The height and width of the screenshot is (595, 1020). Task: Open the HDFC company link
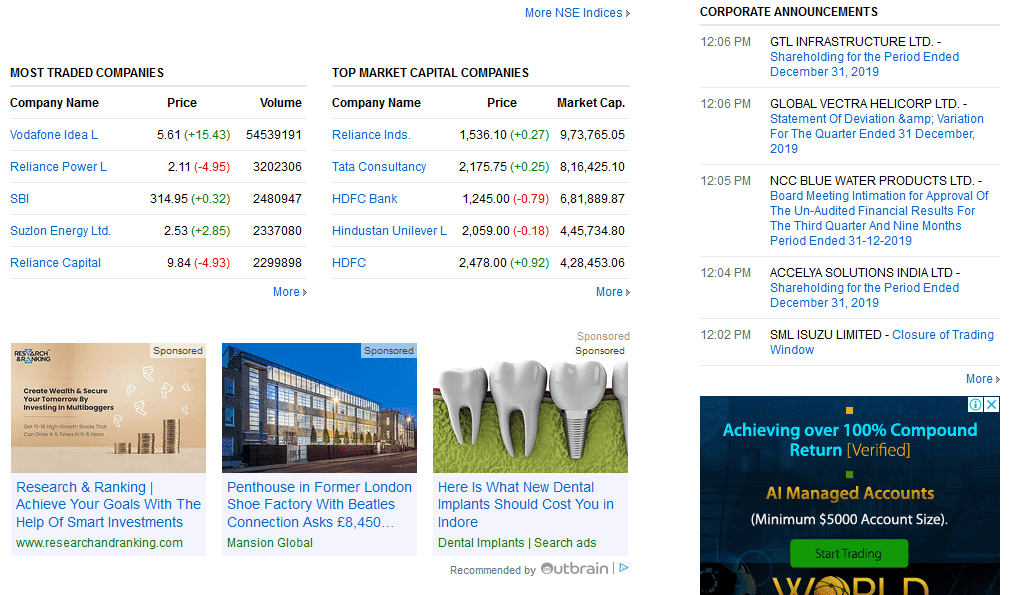coord(349,263)
